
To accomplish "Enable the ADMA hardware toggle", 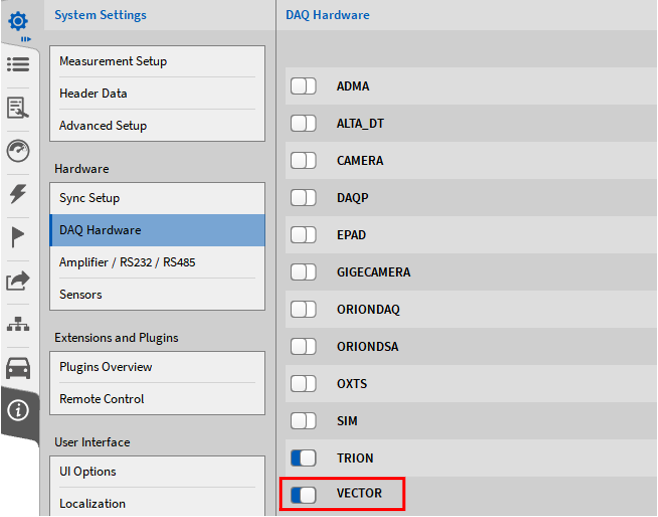I will point(303,86).
